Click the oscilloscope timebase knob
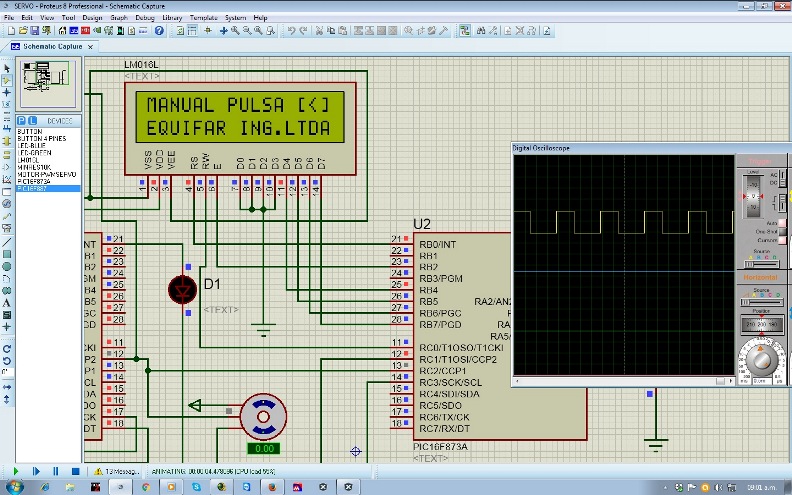Image resolution: width=792 pixels, height=495 pixels. coord(762,359)
